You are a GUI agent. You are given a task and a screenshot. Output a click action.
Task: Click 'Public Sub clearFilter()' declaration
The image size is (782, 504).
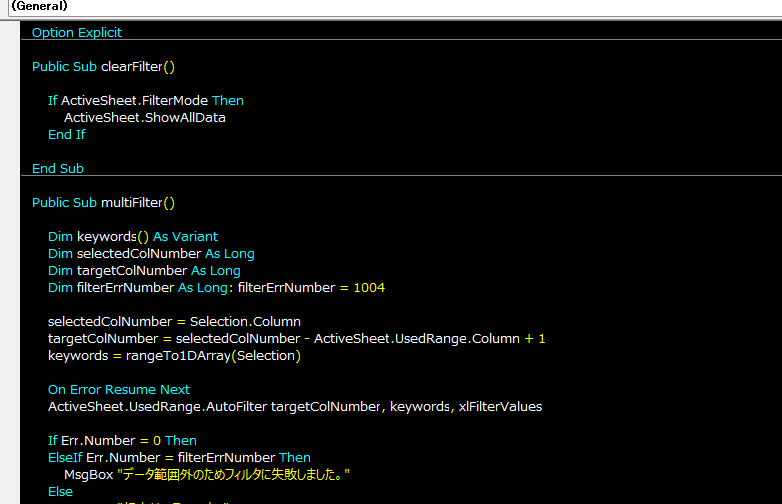pyautogui.click(x=103, y=67)
